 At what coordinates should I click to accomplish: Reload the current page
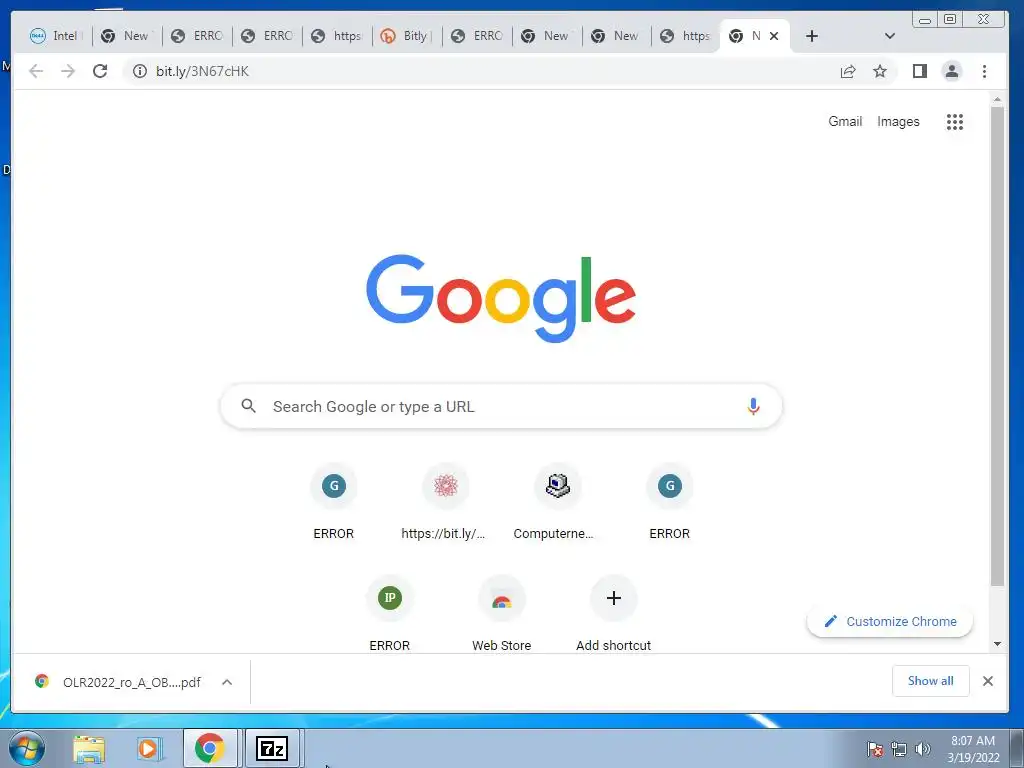tap(100, 71)
